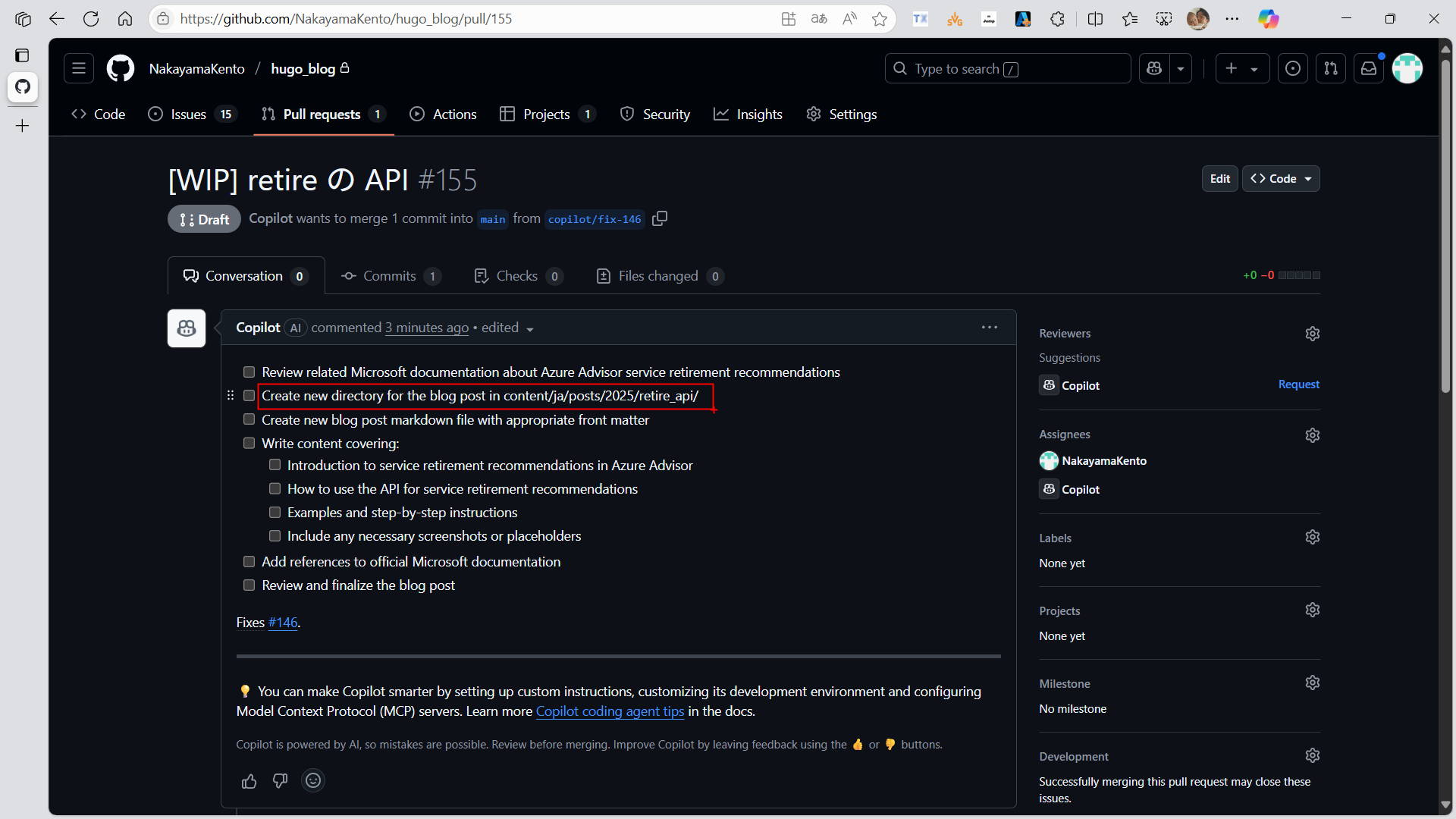This screenshot has height=819, width=1456.
Task: Check the Add references to official documentation task
Action: pos(249,562)
